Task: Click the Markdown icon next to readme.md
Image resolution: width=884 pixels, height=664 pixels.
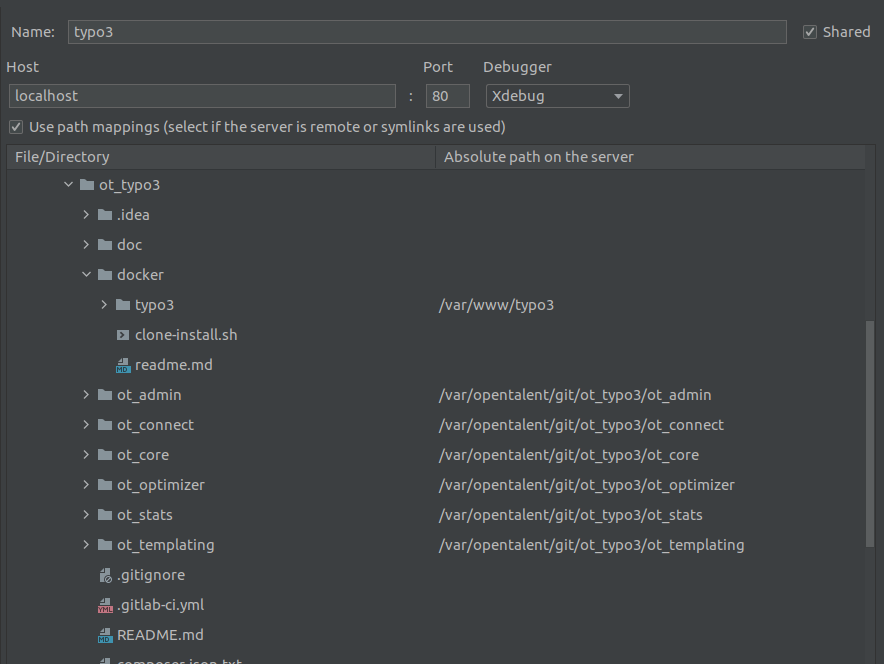Action: tap(122, 364)
